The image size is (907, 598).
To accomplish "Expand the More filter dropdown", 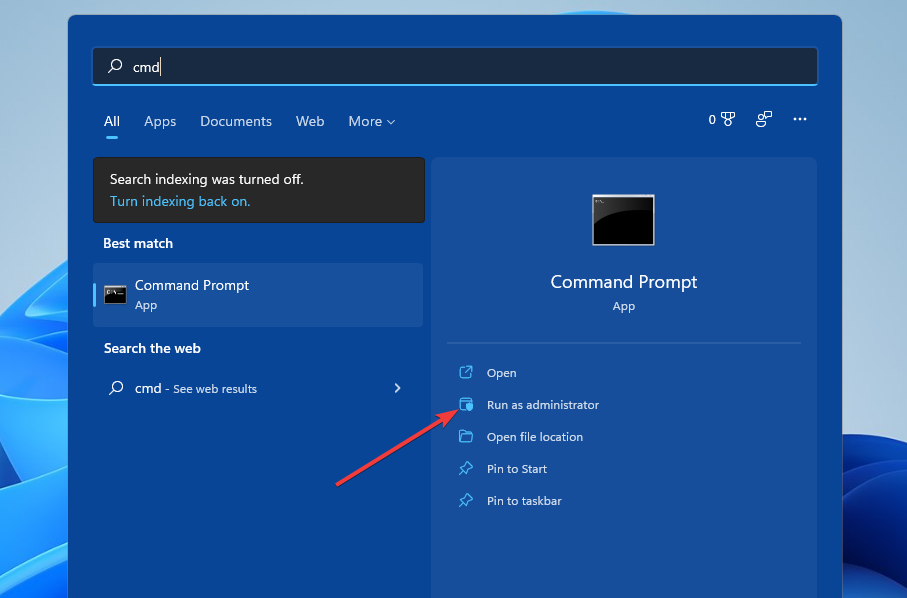I will (x=371, y=121).
